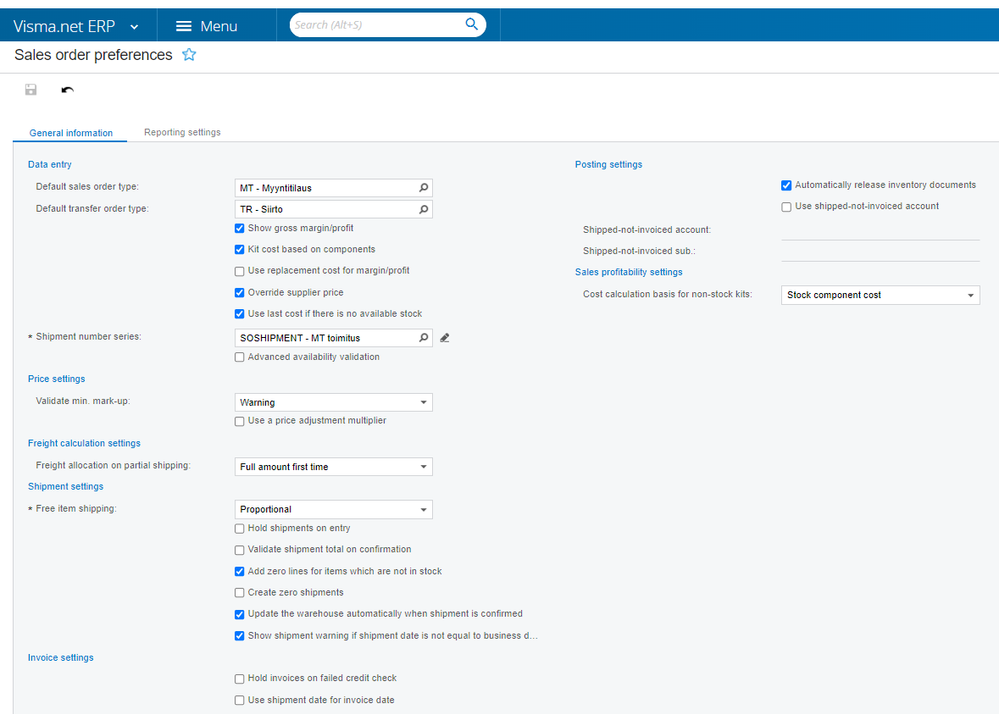Click the Shipment settings heading
The height and width of the screenshot is (714, 999).
[x=66, y=487]
